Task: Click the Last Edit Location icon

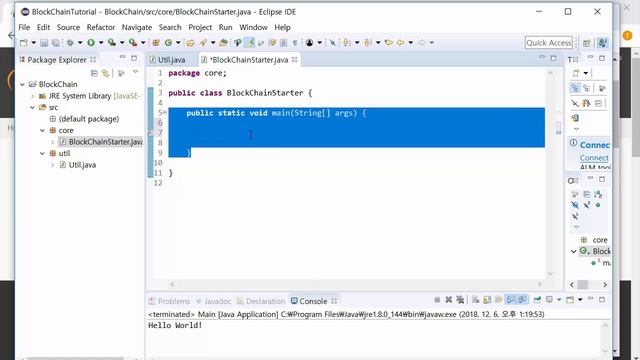Action: (388, 42)
